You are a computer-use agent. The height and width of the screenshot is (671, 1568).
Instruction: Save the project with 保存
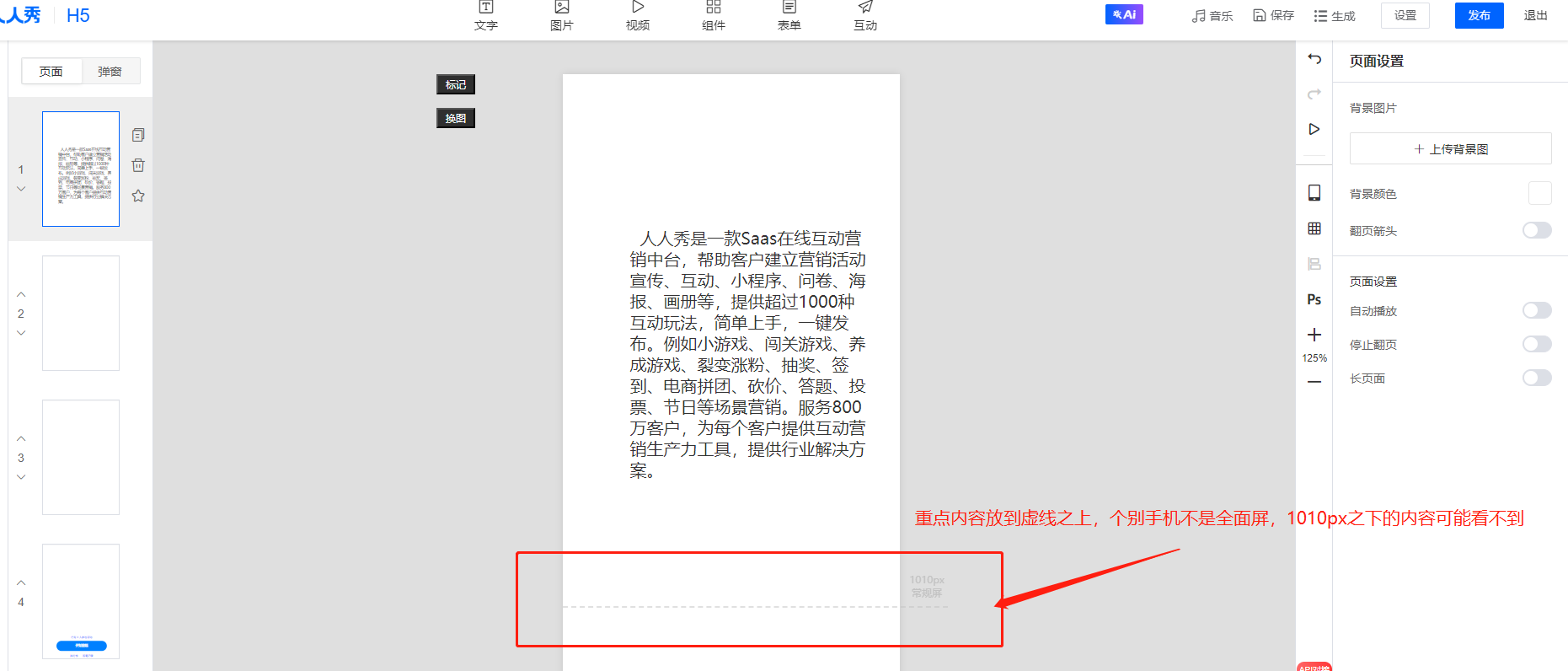(1273, 15)
